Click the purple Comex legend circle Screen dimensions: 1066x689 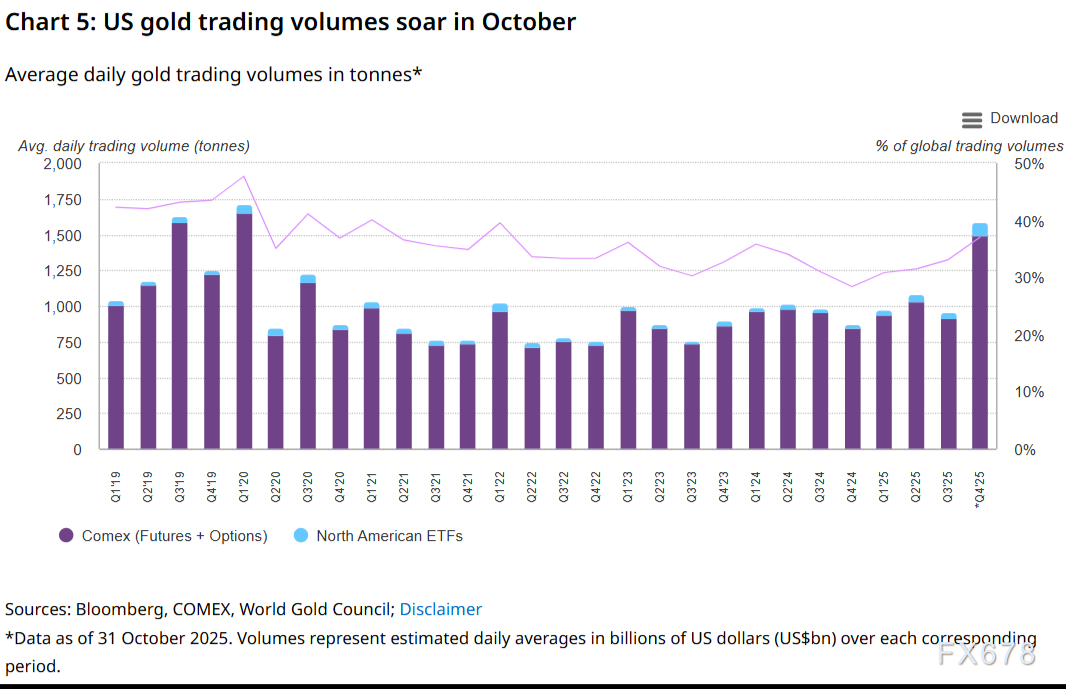pyautogui.click(x=66, y=536)
